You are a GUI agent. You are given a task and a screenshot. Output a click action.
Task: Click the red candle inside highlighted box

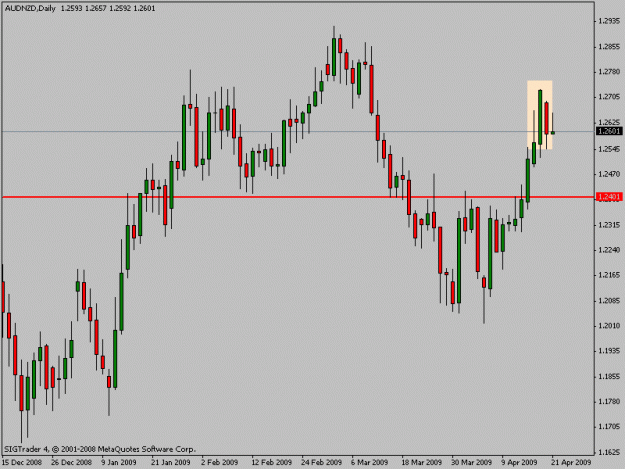[x=546, y=118]
